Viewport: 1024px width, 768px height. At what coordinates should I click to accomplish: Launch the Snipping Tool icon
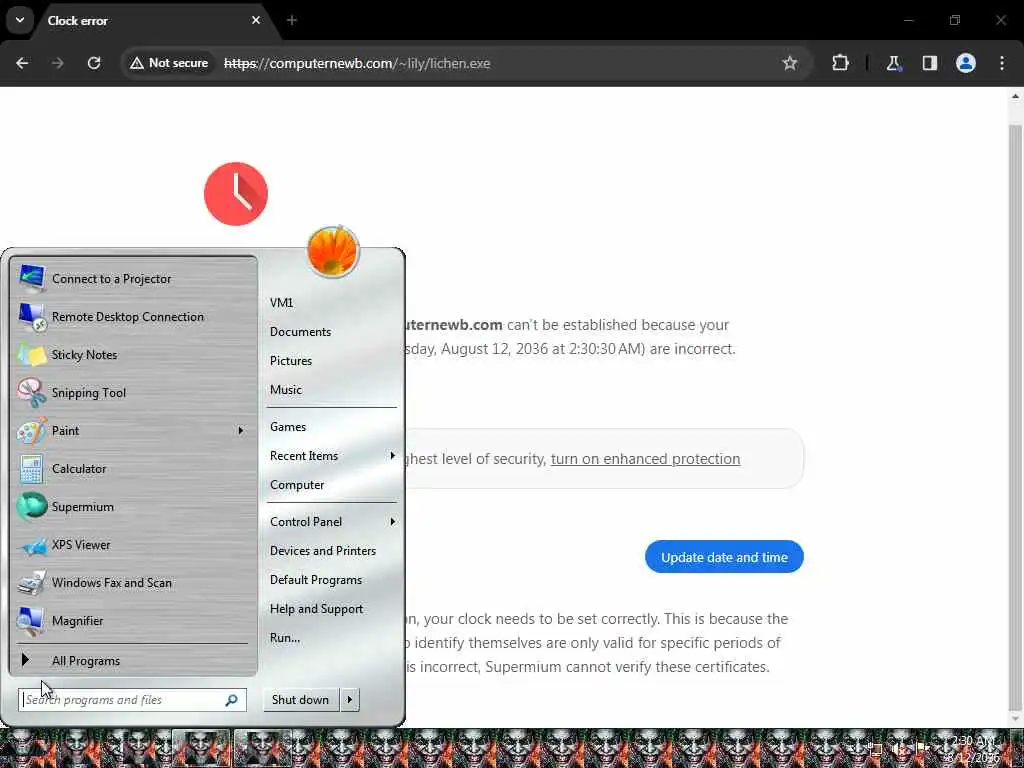(x=31, y=392)
